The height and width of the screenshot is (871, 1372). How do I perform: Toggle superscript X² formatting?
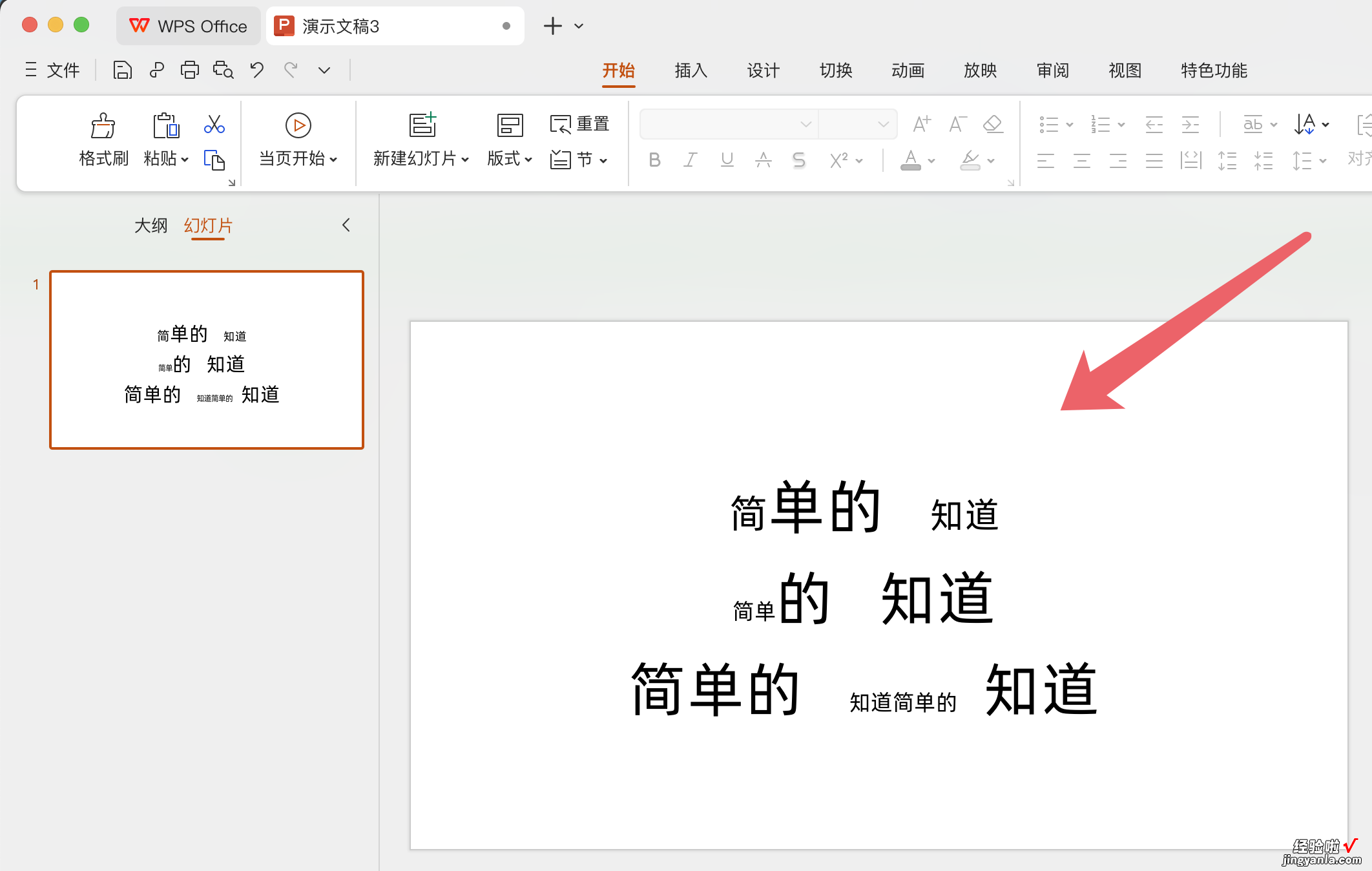point(839,160)
